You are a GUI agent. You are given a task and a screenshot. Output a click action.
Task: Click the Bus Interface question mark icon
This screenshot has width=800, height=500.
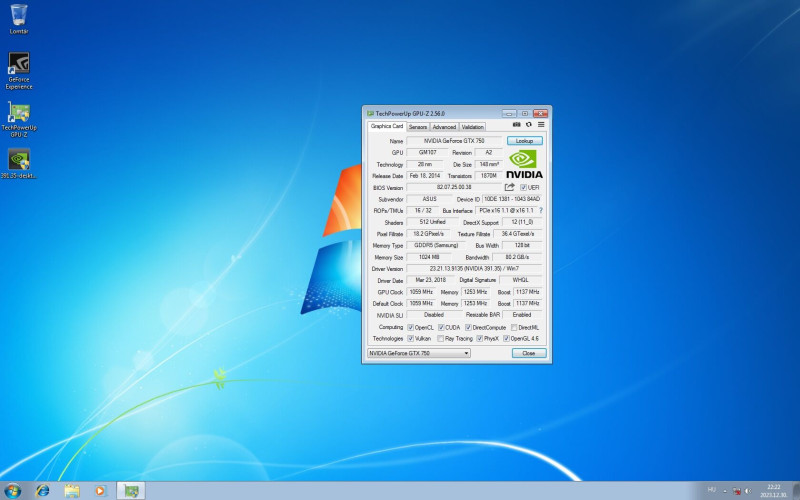click(540, 210)
